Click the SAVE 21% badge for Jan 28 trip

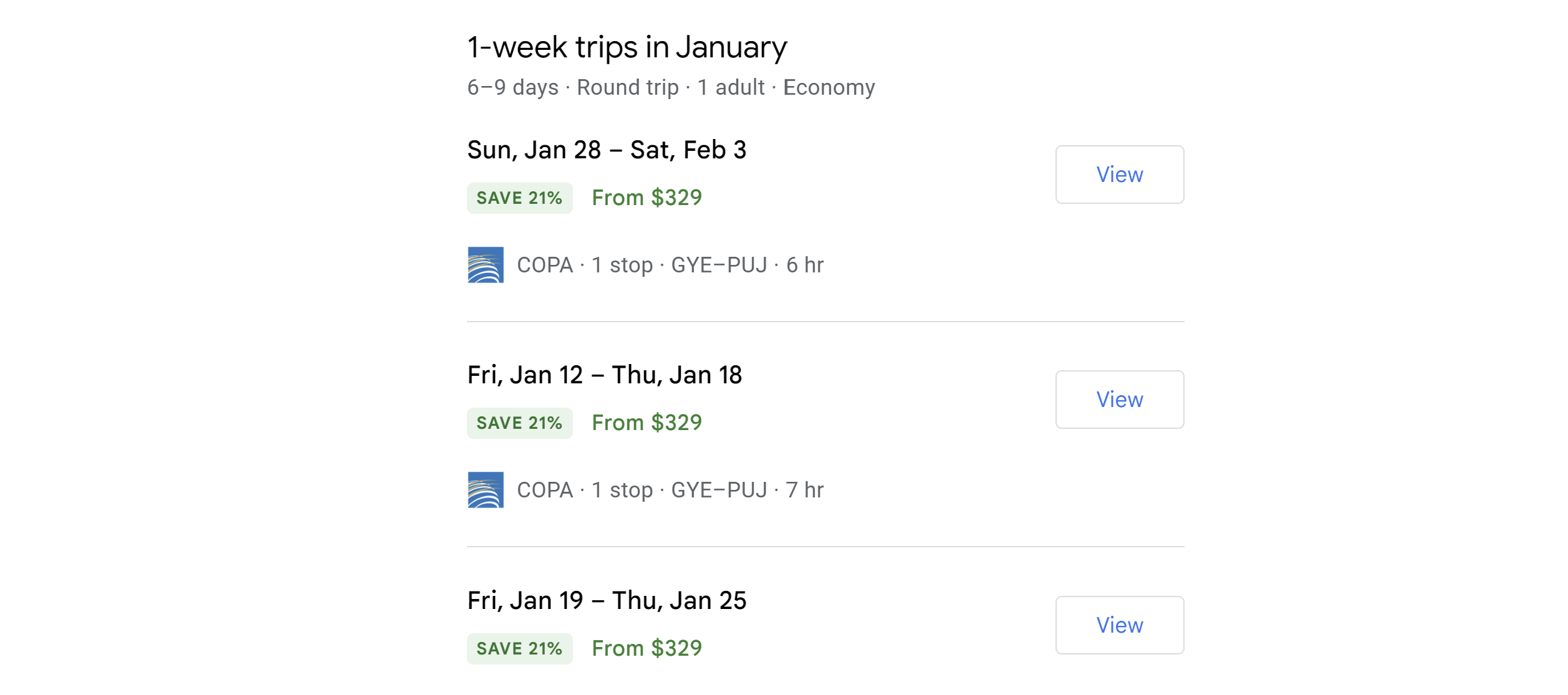[x=519, y=198]
